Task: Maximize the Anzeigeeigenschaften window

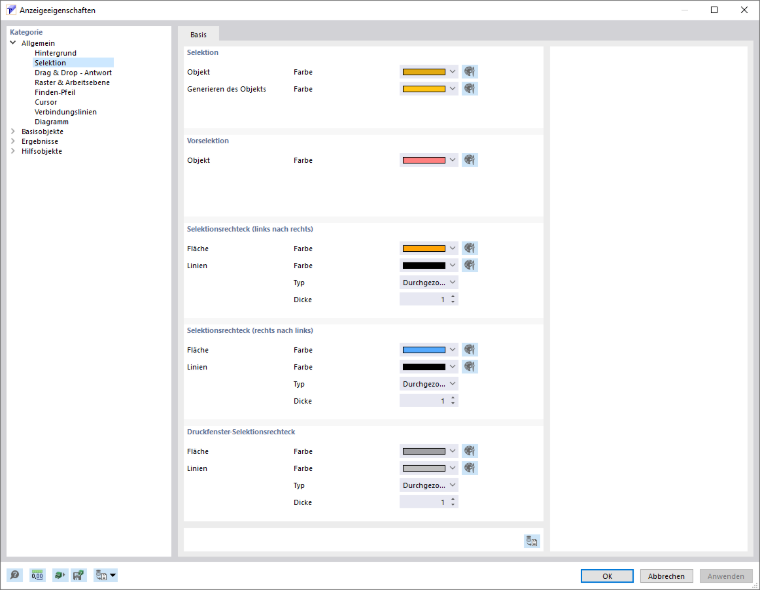Action: pos(714,10)
